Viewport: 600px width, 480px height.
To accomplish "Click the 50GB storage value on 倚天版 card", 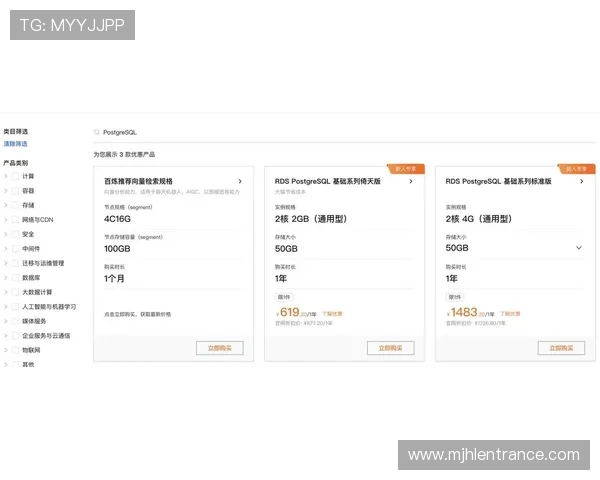I will (x=286, y=249).
